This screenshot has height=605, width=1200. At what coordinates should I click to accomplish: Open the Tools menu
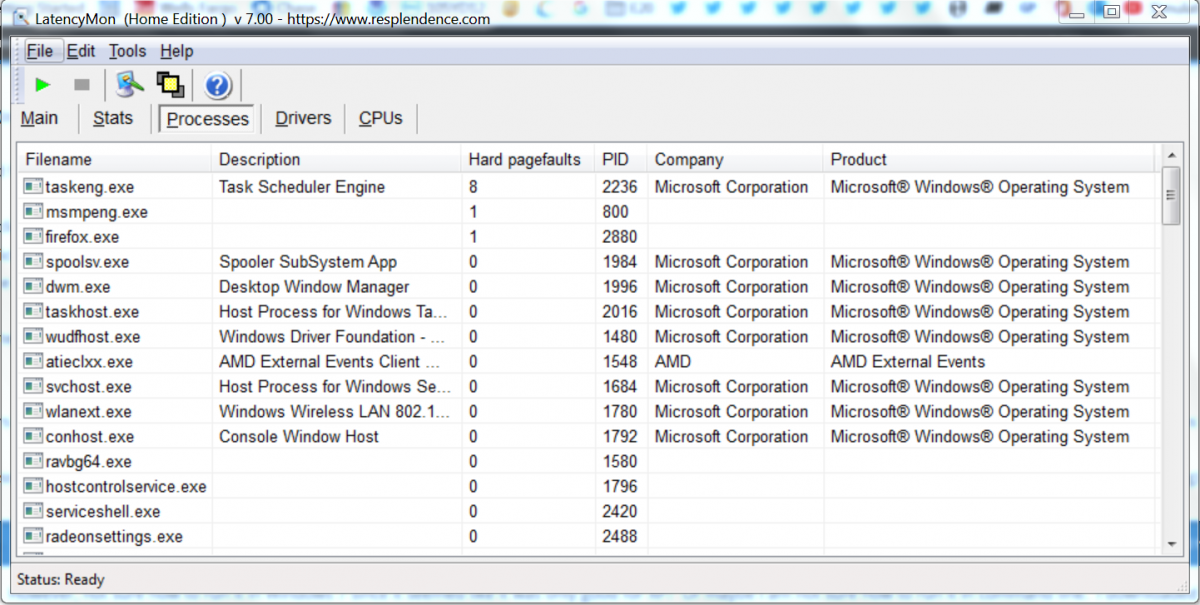pos(128,51)
